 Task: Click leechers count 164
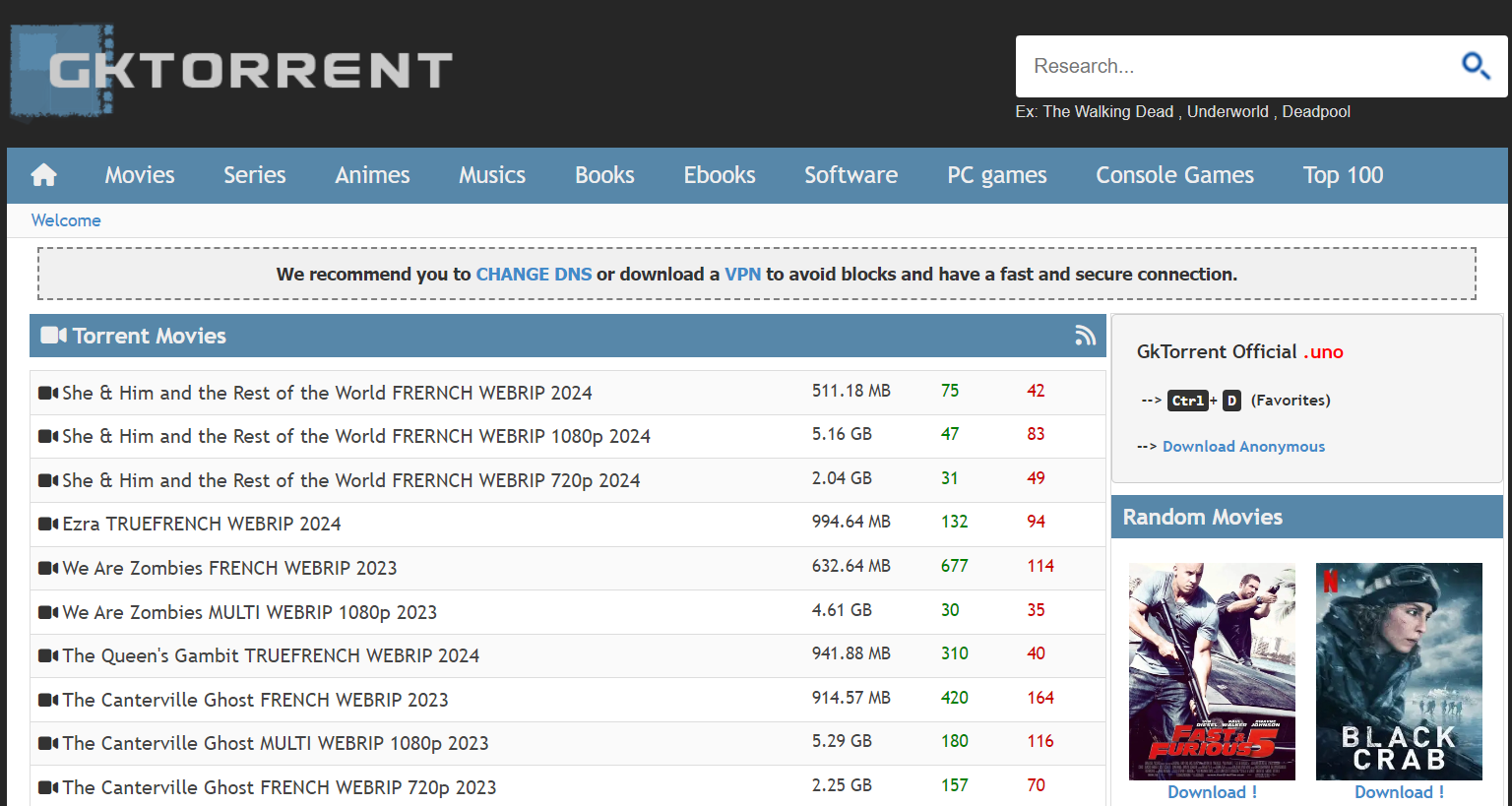coord(1040,698)
